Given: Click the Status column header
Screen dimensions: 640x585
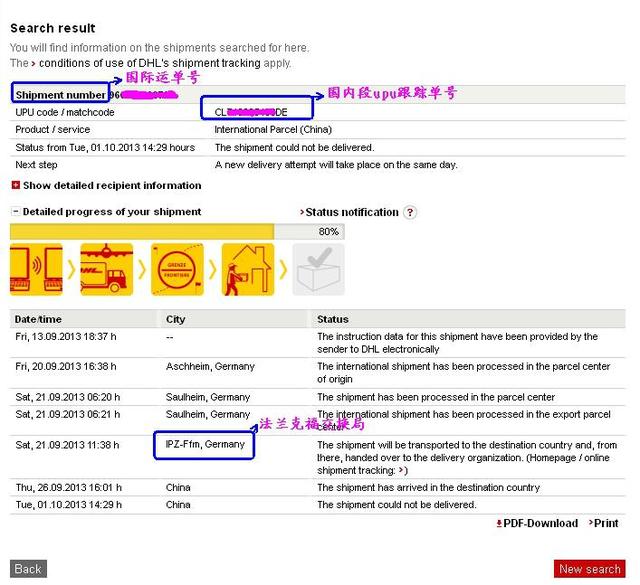Looking at the screenshot, I should pyautogui.click(x=333, y=319).
